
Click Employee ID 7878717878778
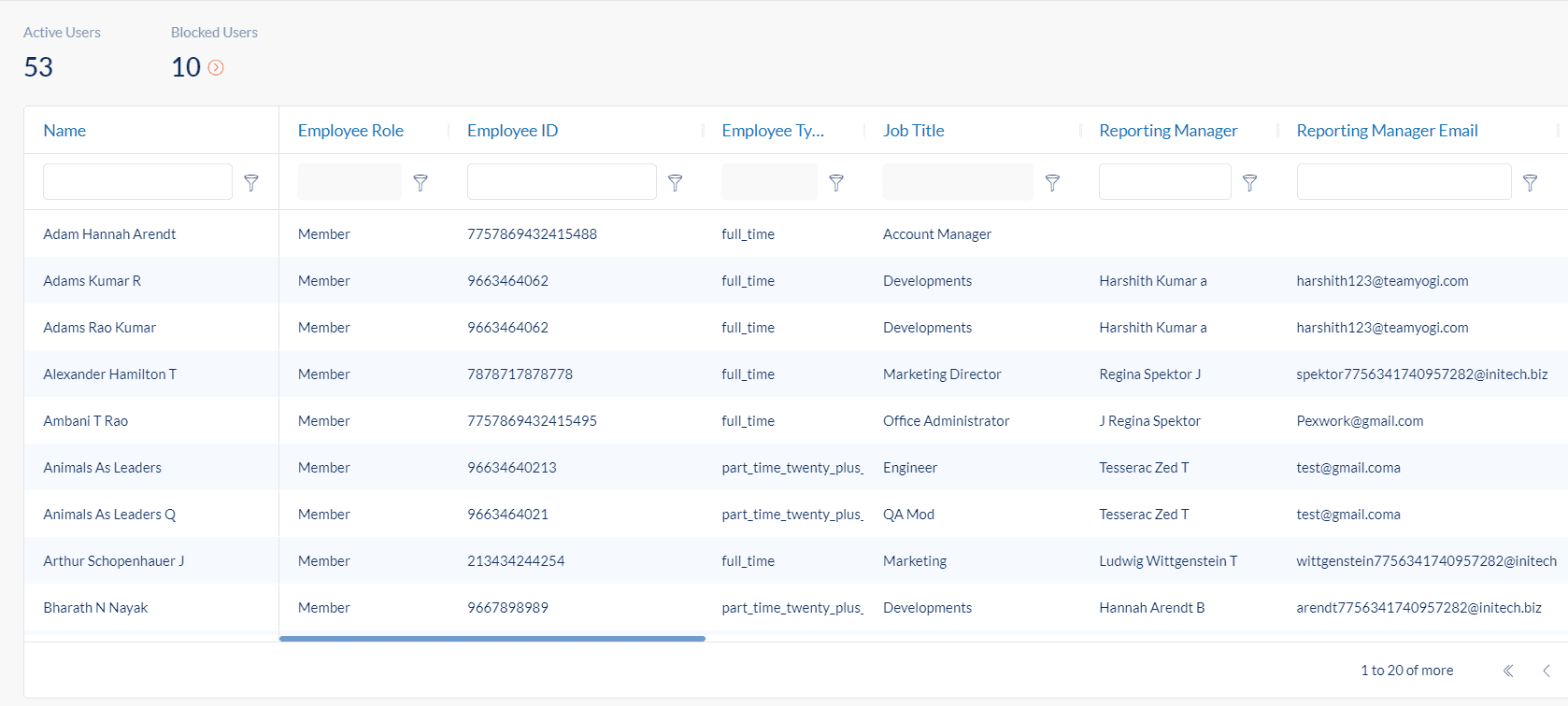click(x=520, y=374)
